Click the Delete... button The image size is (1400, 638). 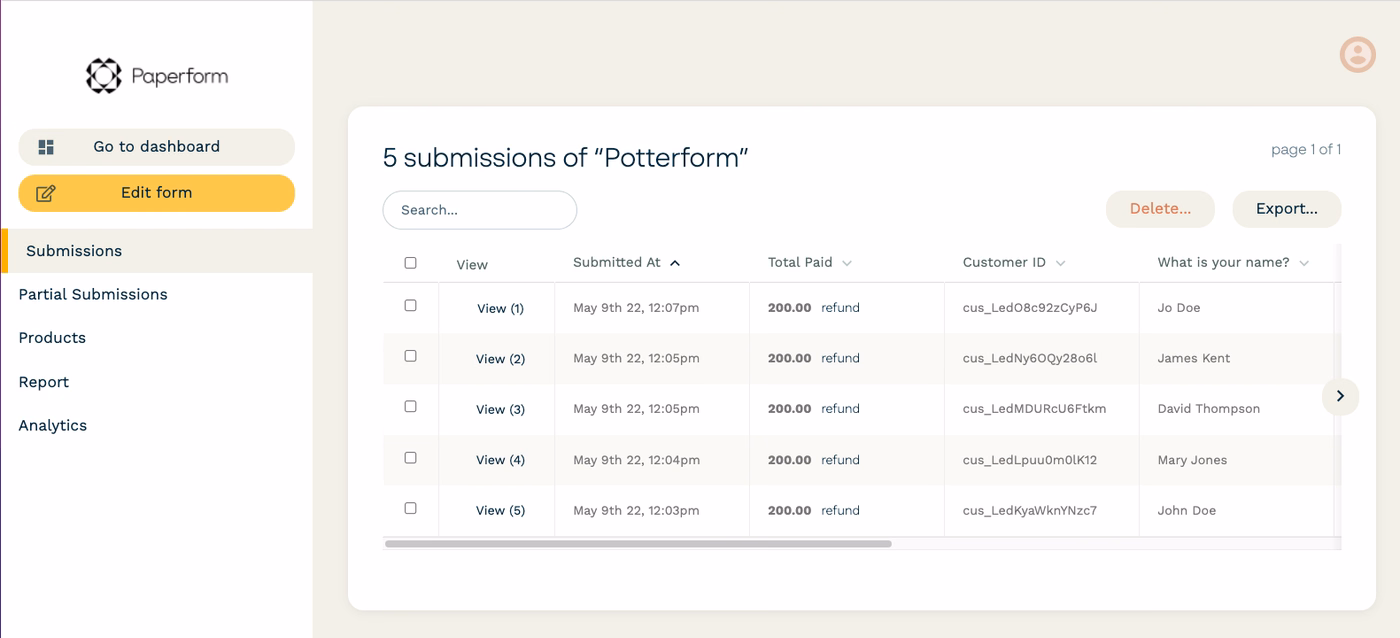tap(1160, 209)
